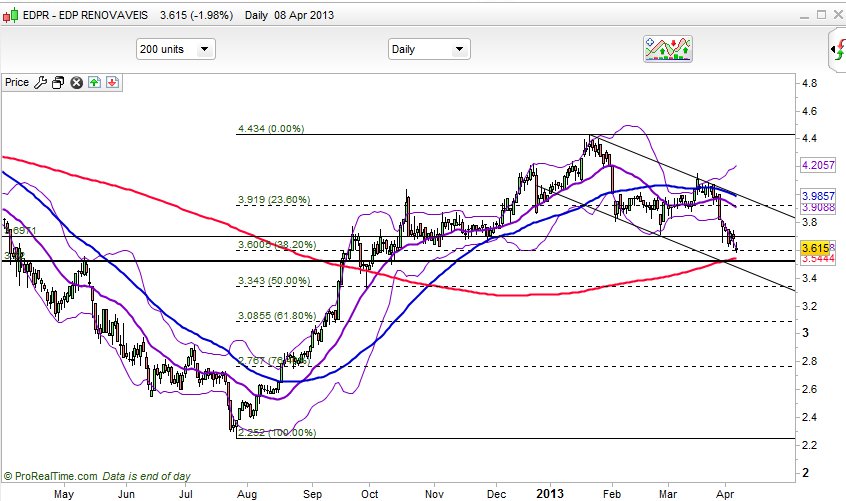This screenshot has height=501, width=846.
Task: Move Price panel down with red arrow
Action: 112,83
